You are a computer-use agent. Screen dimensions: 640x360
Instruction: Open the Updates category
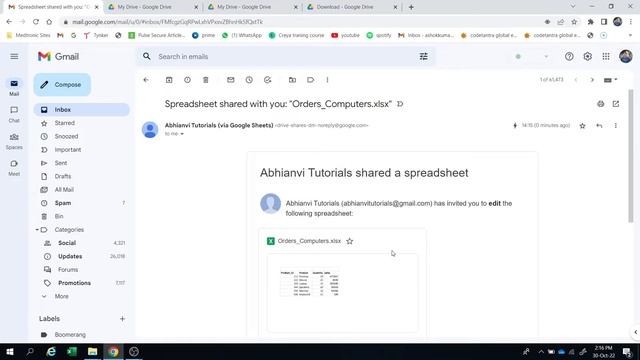click(70, 256)
